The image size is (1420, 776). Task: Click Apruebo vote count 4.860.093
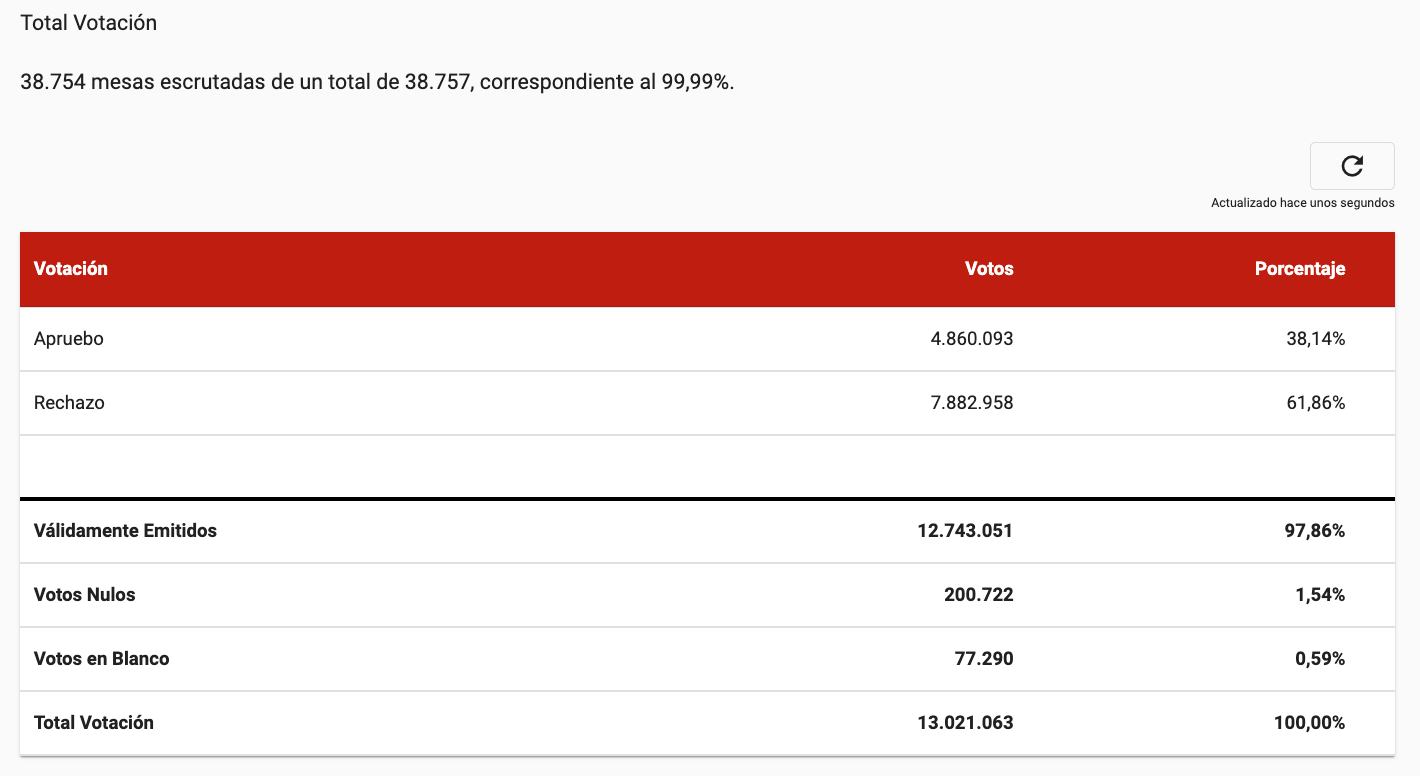click(x=971, y=339)
